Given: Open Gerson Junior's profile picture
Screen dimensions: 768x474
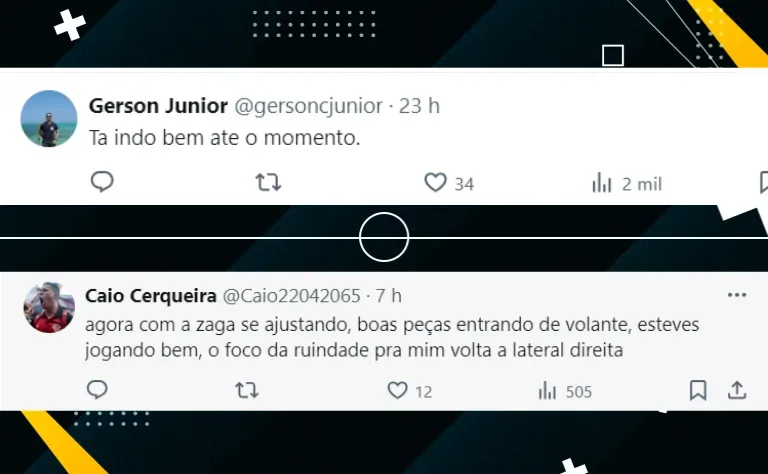Looking at the screenshot, I should [x=48, y=118].
